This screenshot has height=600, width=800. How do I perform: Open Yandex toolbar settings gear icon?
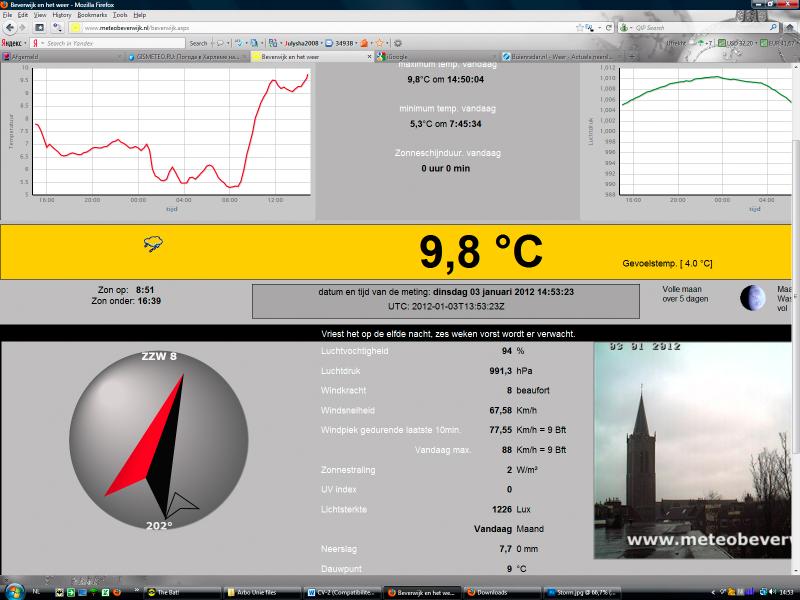click(398, 43)
